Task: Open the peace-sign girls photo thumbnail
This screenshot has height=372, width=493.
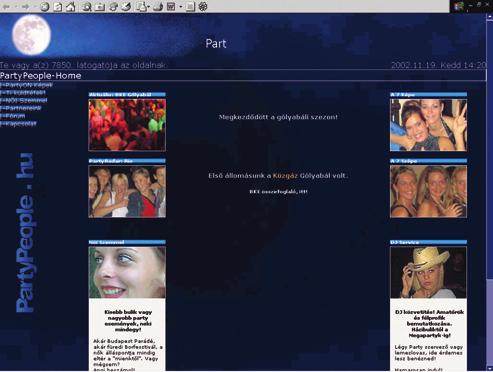Action: [428, 125]
